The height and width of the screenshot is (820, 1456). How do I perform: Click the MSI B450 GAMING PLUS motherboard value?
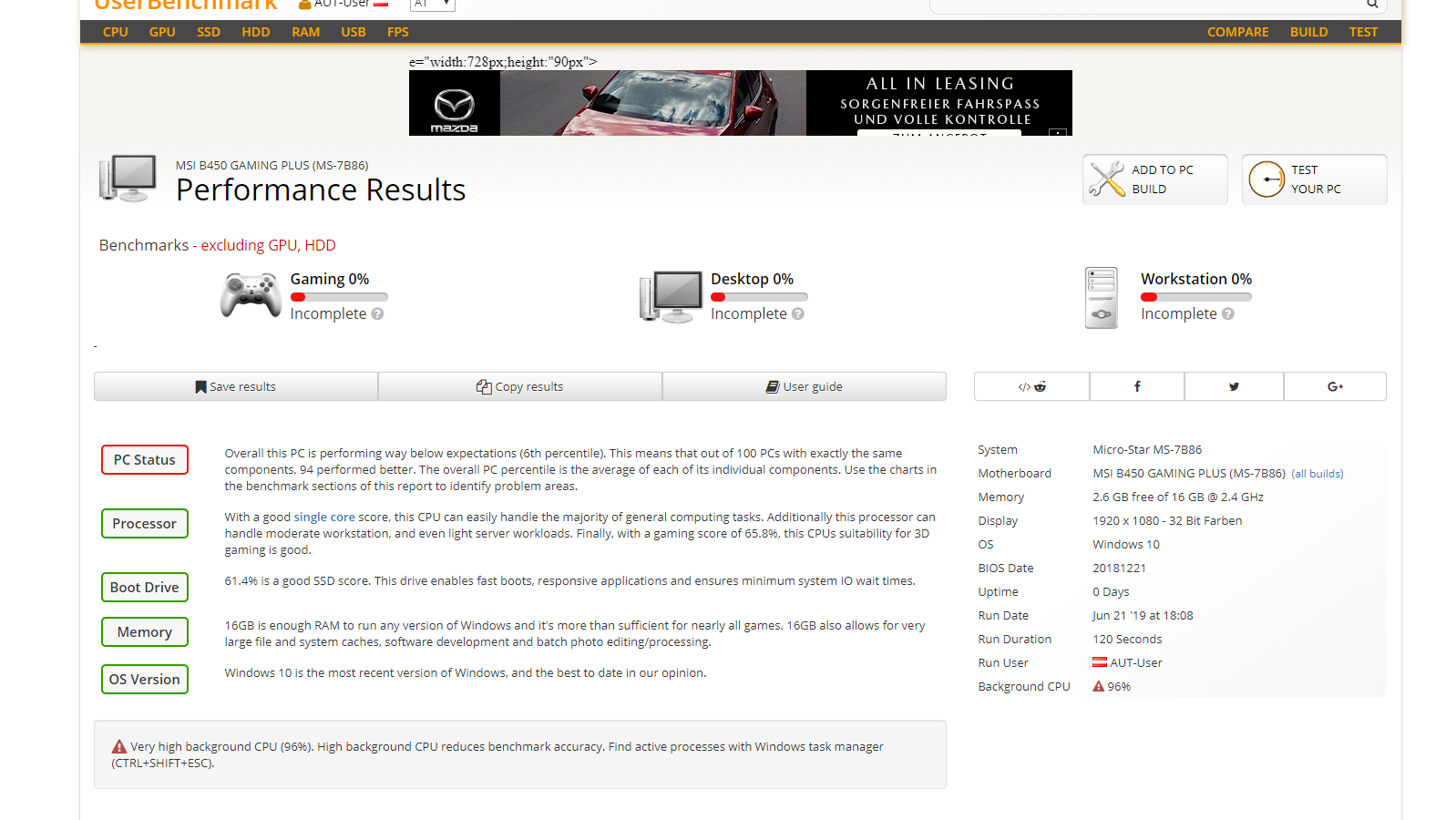click(x=1189, y=473)
